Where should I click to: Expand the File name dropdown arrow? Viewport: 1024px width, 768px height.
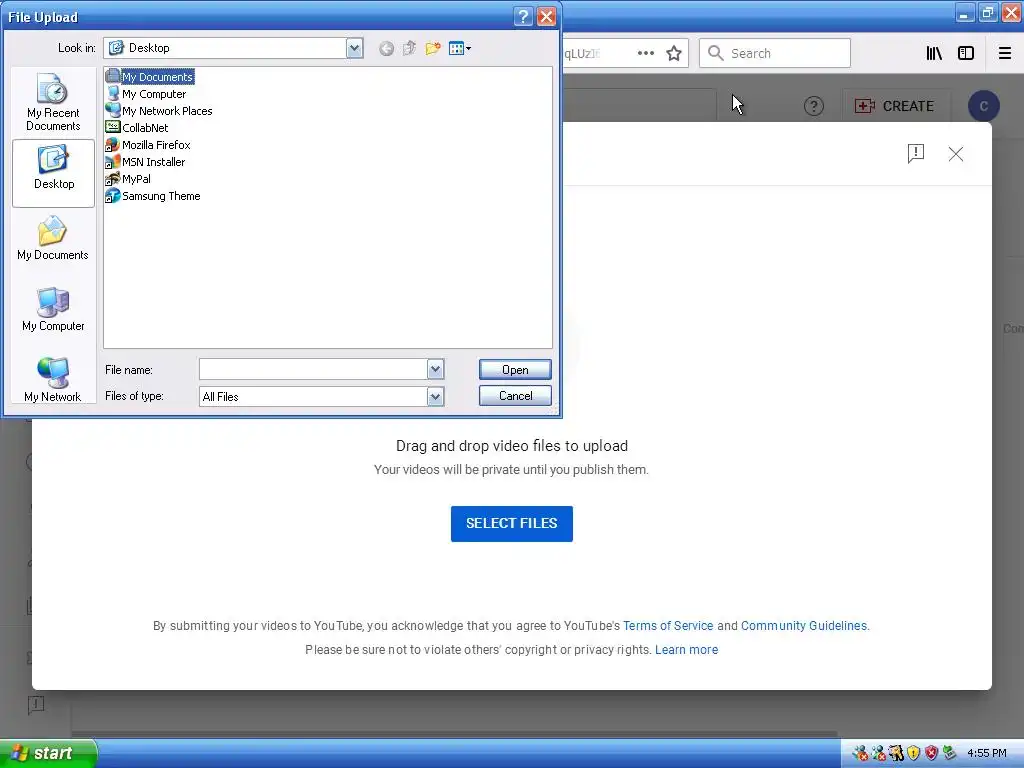click(x=436, y=370)
